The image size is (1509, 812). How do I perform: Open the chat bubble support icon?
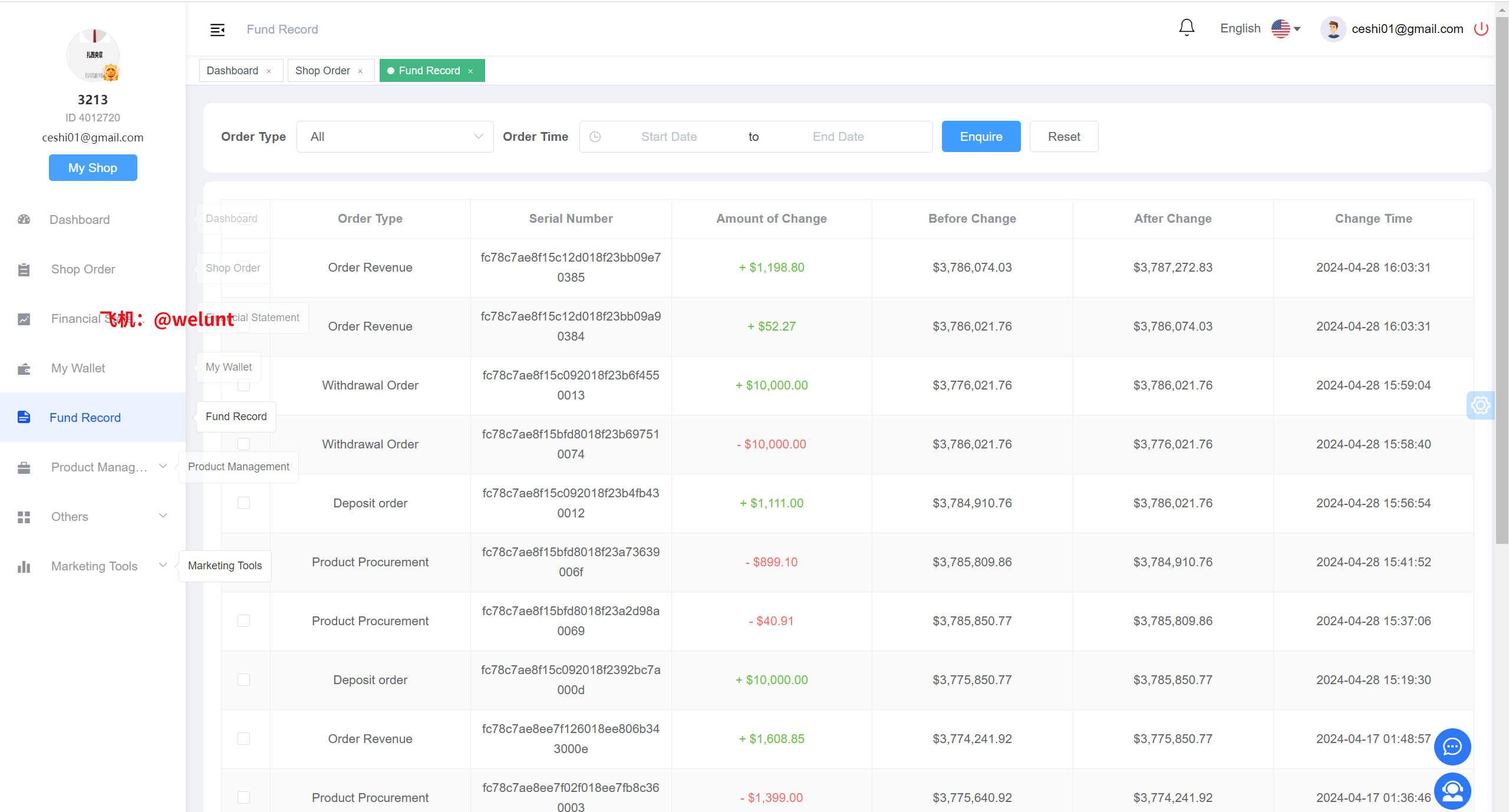[x=1452, y=747]
